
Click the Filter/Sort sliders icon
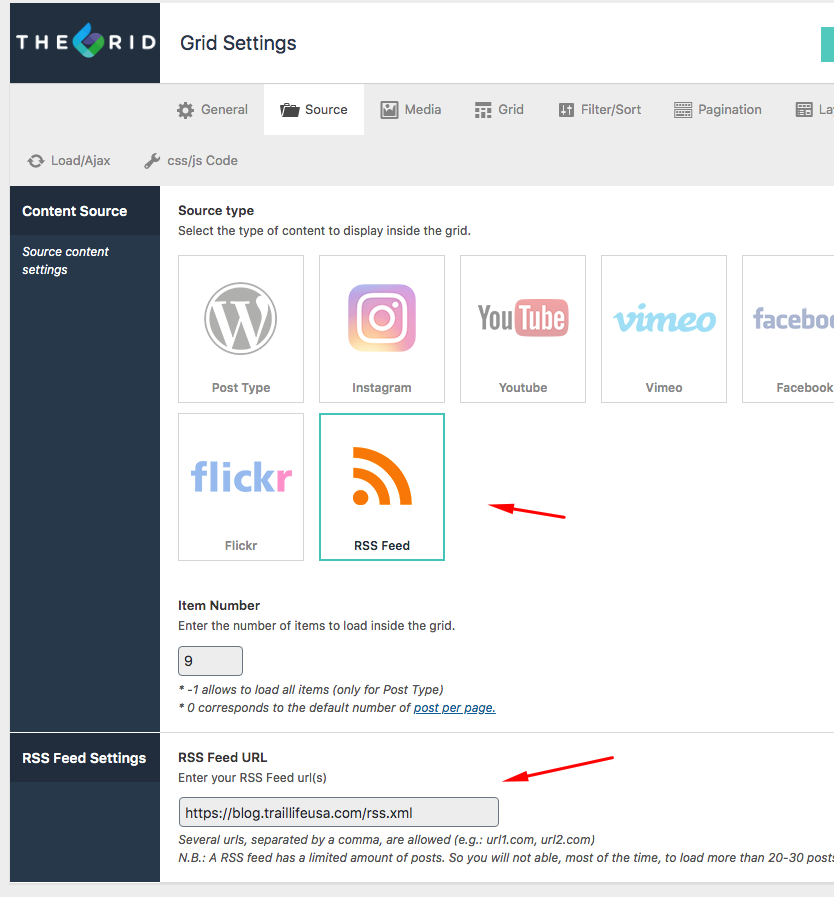coord(566,110)
